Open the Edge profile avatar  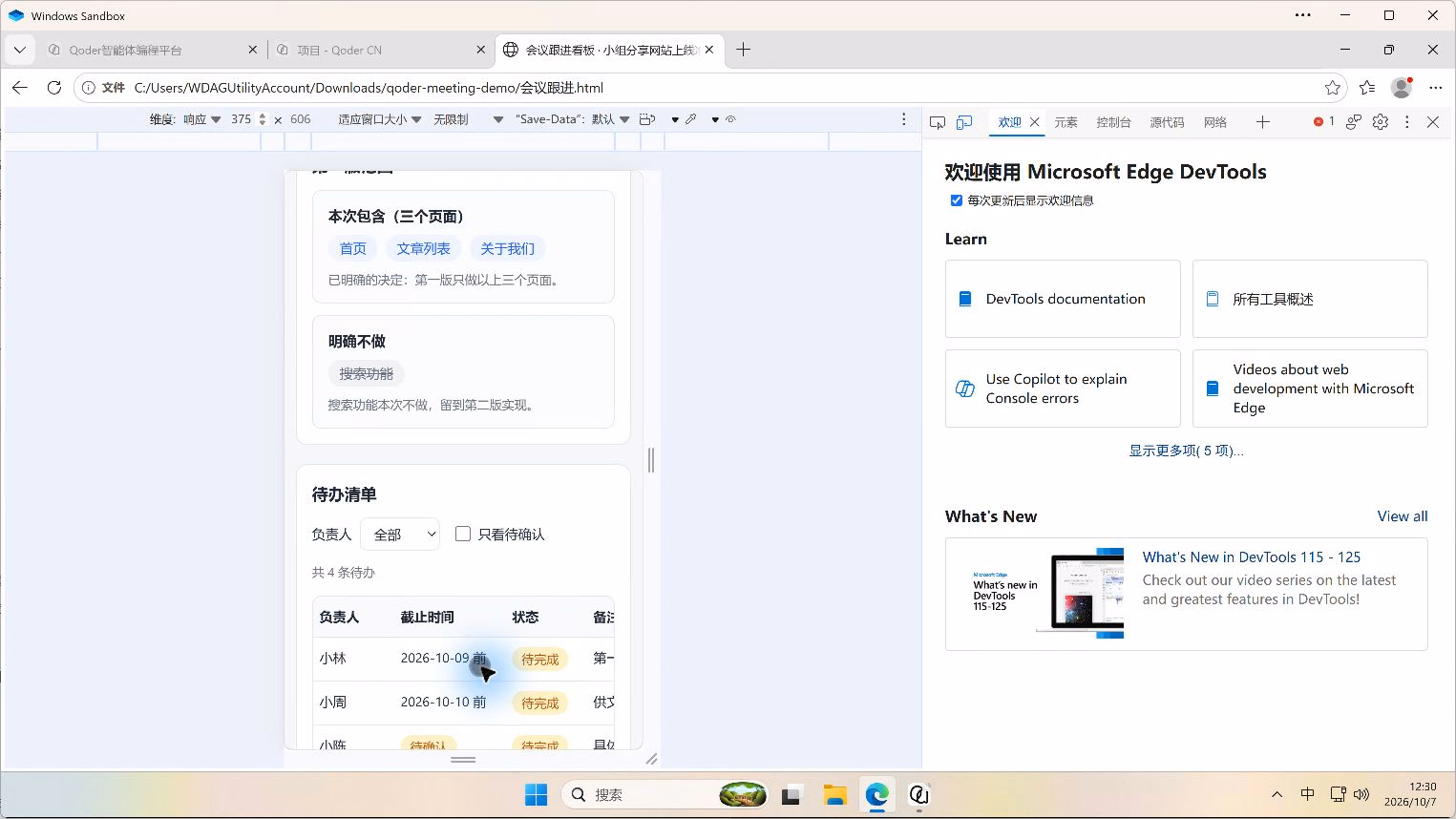[1402, 88]
